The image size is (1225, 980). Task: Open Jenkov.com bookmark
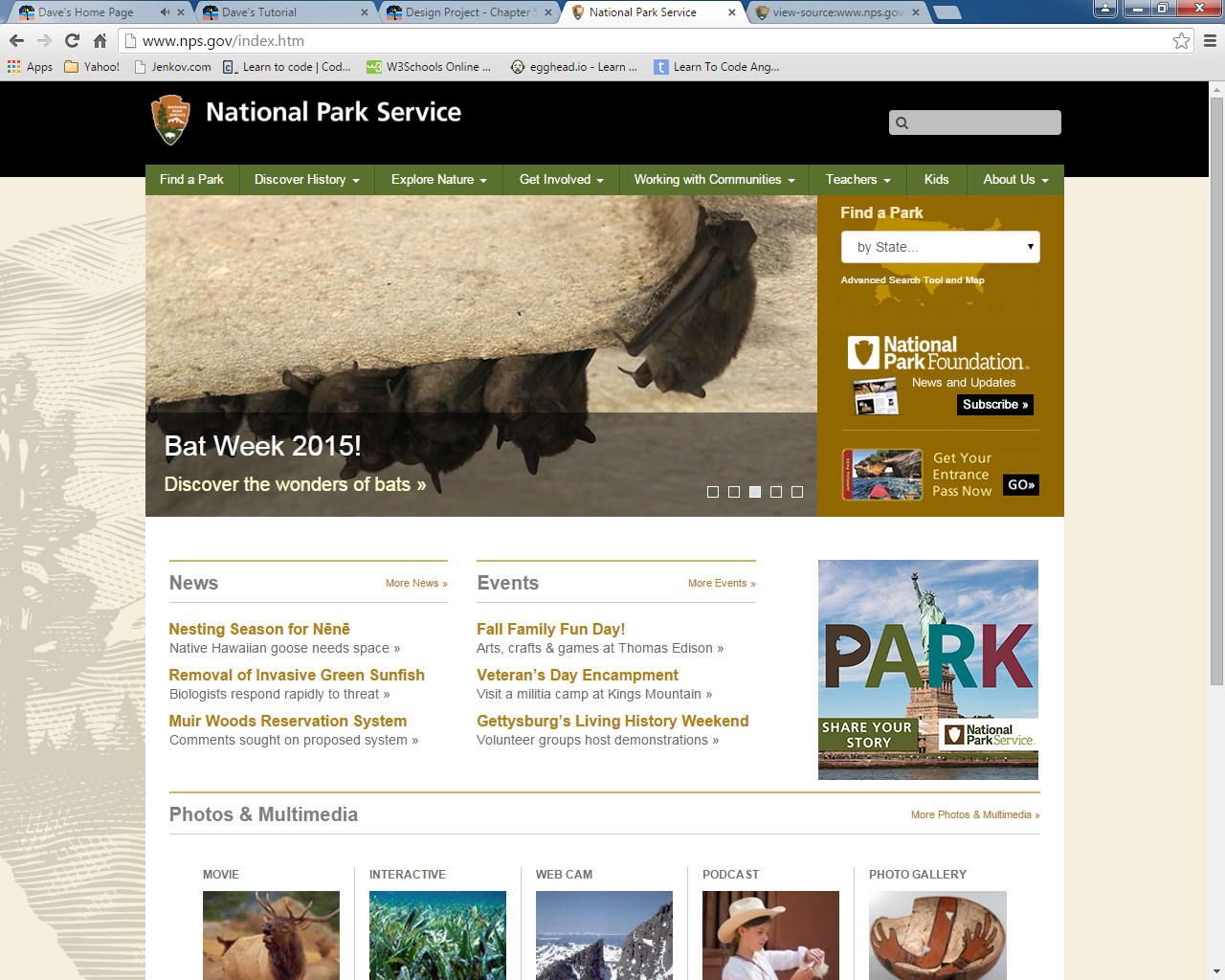pyautogui.click(x=173, y=67)
